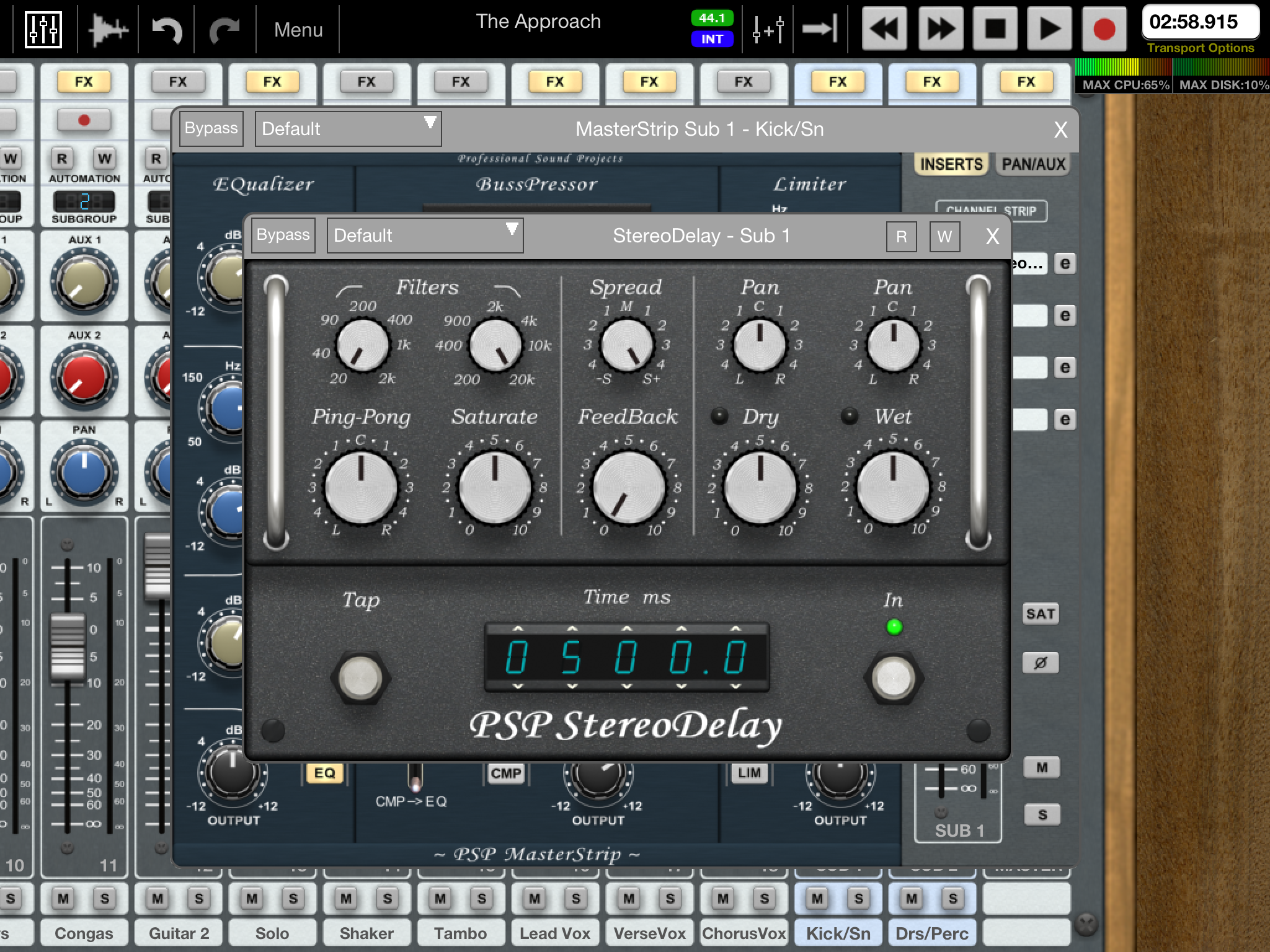Switch to the PAN/AUX tab
This screenshot has width=1270, height=952.
[1034, 164]
